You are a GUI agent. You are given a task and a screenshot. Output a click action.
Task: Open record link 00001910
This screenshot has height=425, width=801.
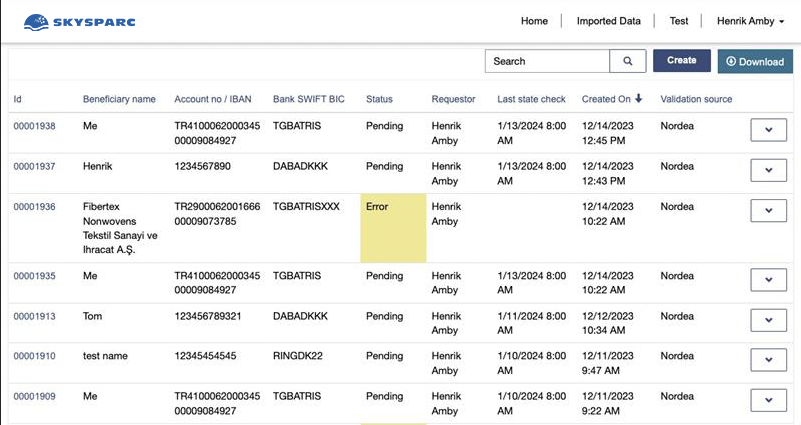pyautogui.click(x=34, y=356)
